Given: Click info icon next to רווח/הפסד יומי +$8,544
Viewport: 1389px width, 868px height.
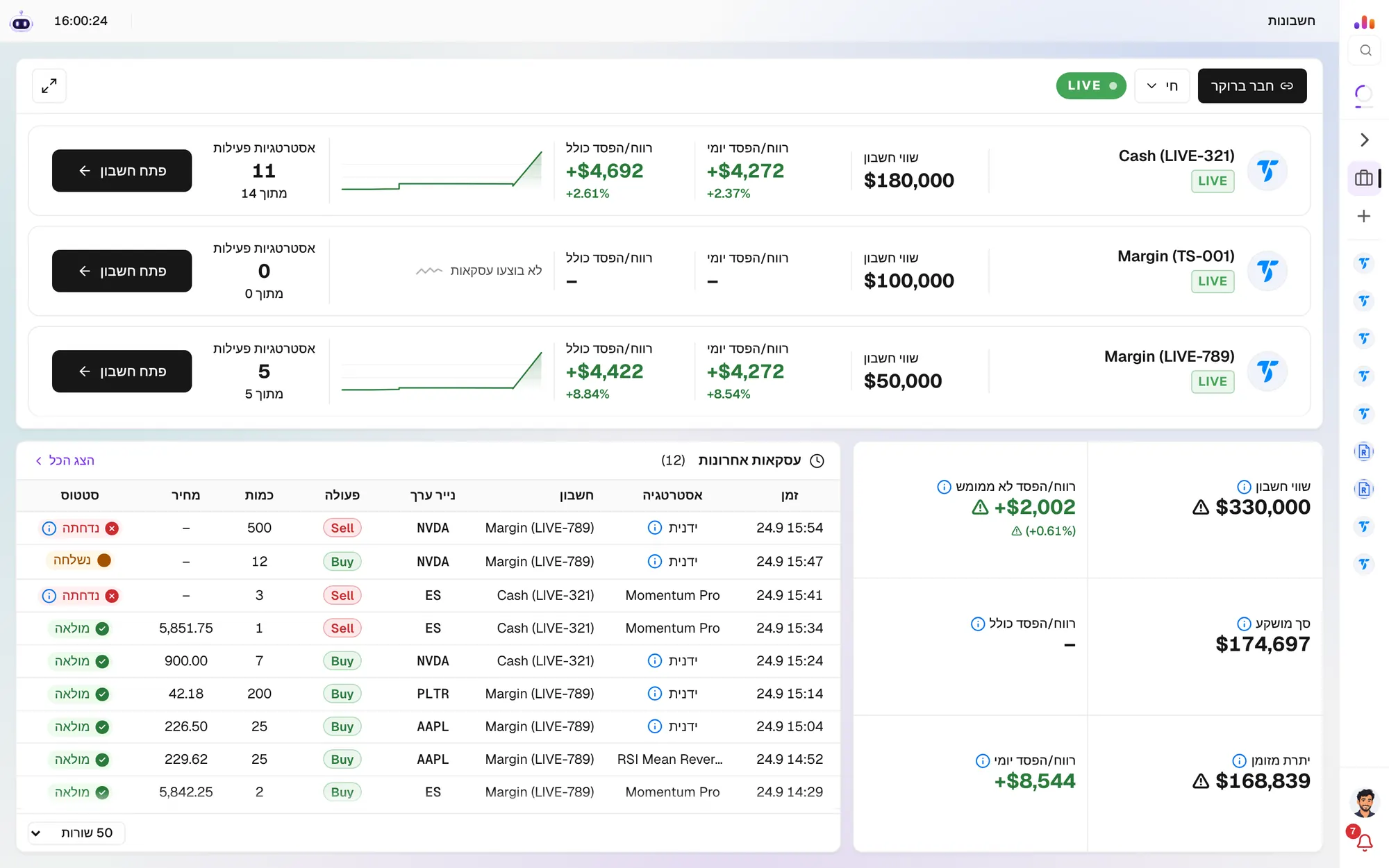Looking at the screenshot, I should click(983, 760).
